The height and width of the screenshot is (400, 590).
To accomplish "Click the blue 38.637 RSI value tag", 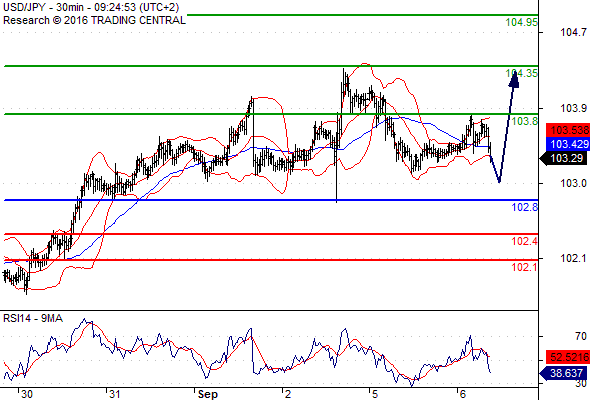I will (x=564, y=373).
